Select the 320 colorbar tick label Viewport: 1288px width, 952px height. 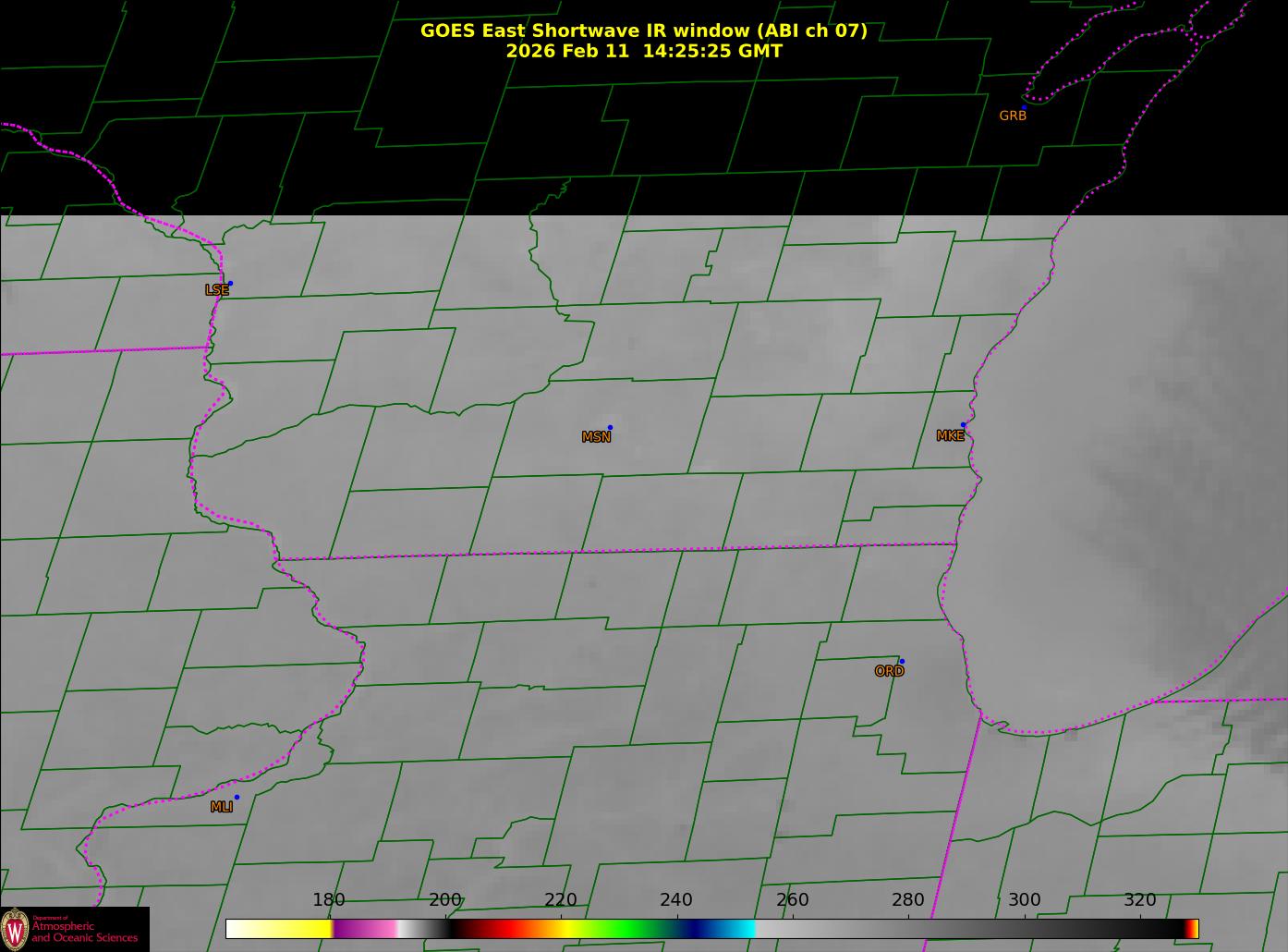(x=1139, y=900)
